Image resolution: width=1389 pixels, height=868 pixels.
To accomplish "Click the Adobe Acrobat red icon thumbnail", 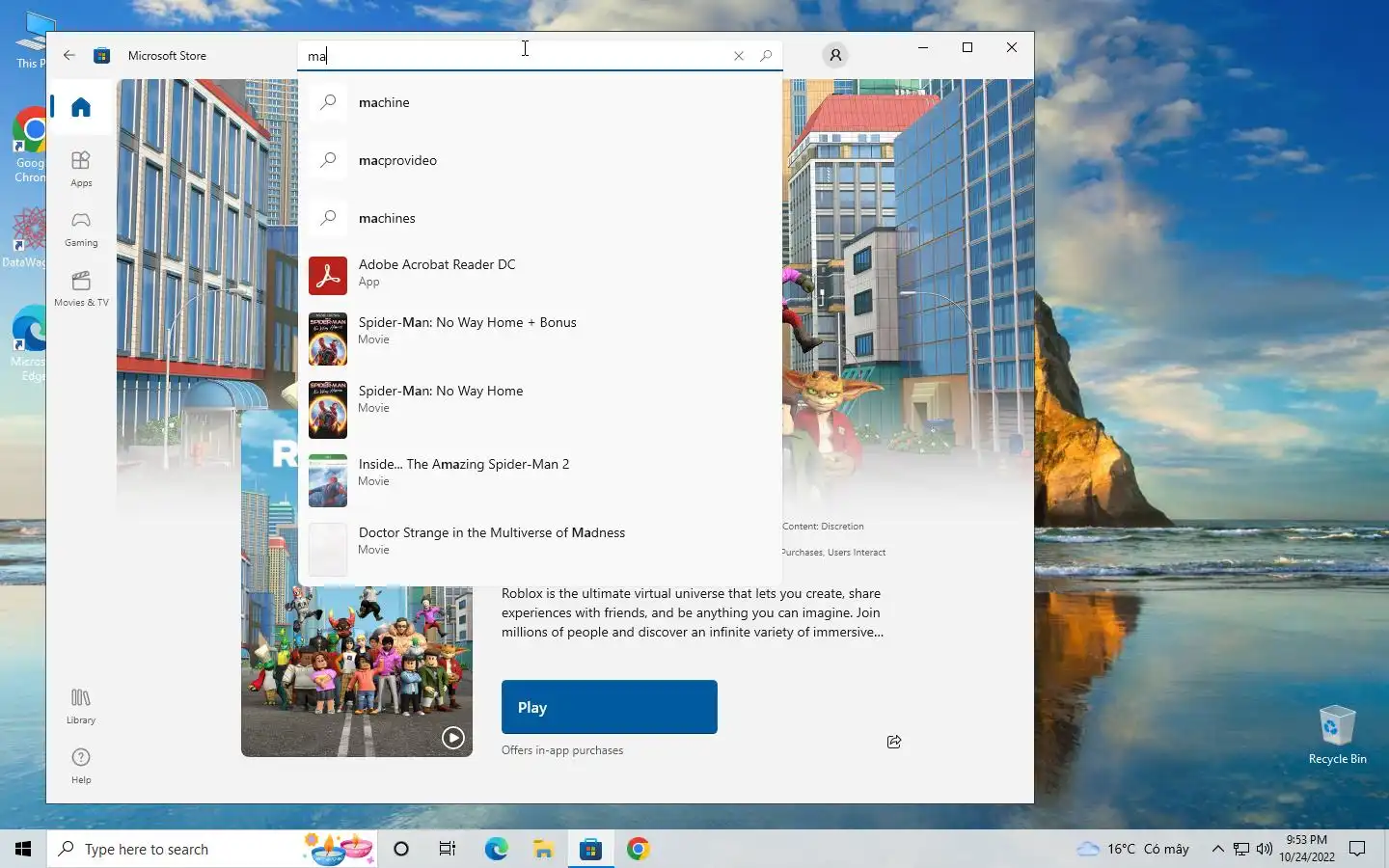I will (328, 276).
